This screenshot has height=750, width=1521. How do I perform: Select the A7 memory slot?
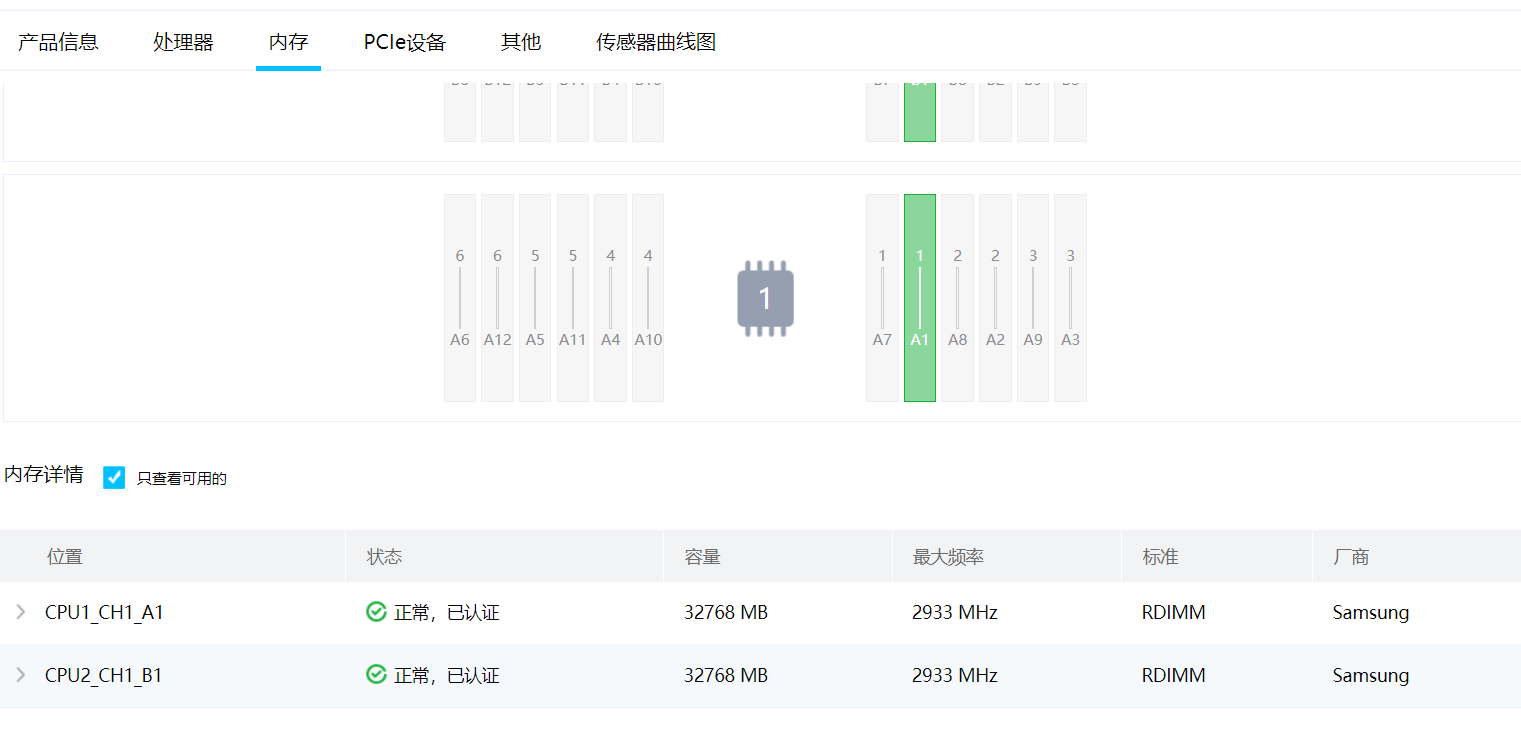882,298
